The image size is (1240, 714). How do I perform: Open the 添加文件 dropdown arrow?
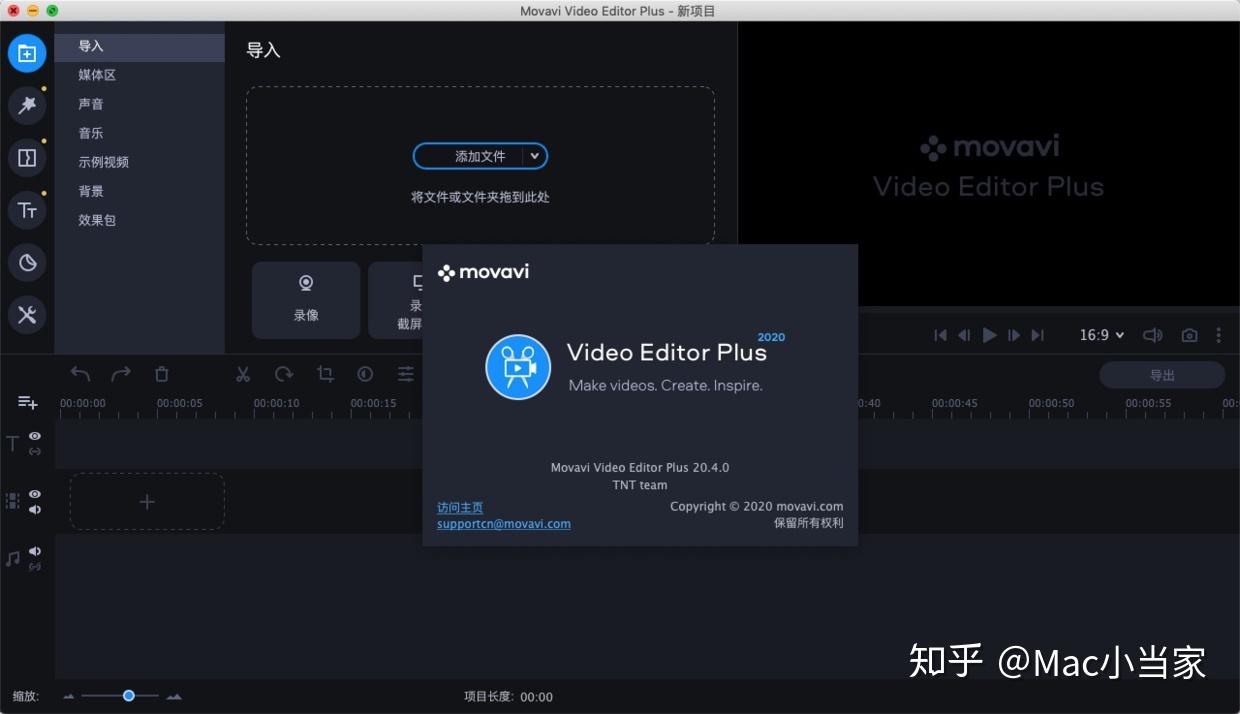[x=535, y=156]
